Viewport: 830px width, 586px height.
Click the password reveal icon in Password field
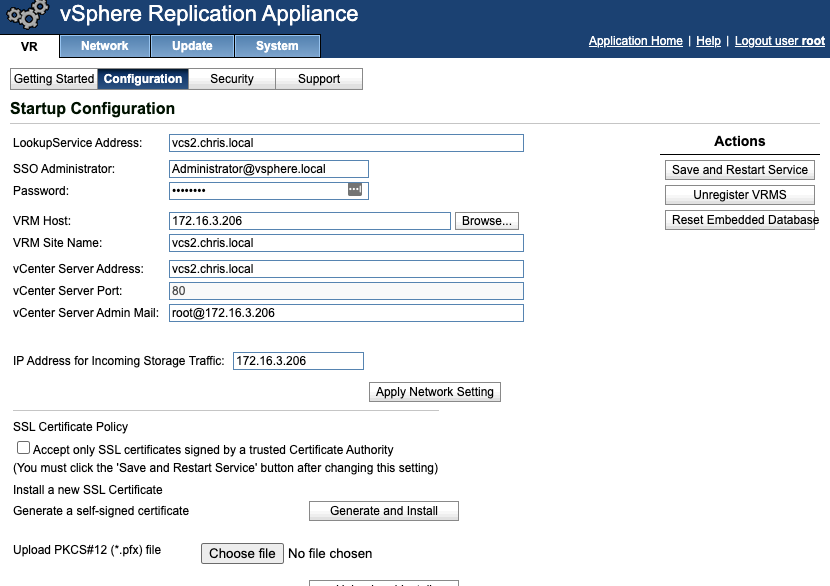(355, 190)
